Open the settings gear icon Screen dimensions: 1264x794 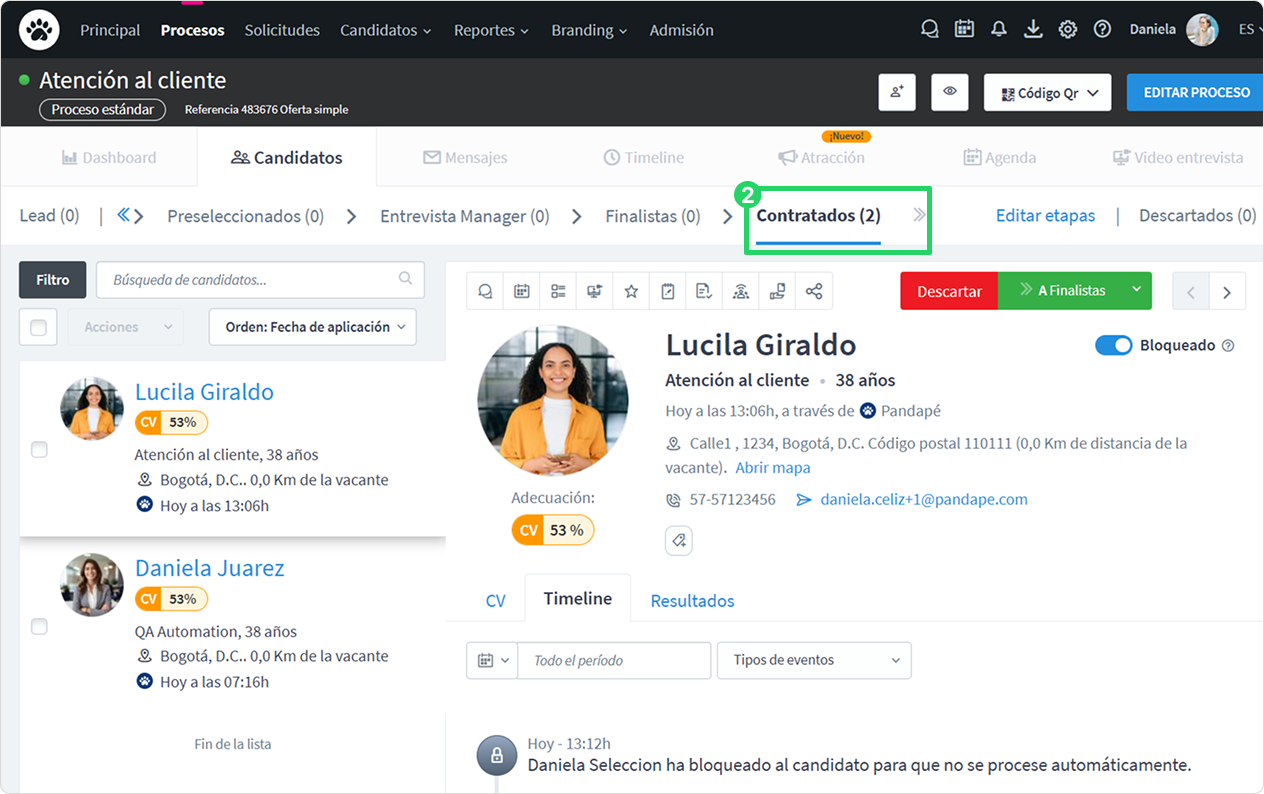click(x=1068, y=29)
